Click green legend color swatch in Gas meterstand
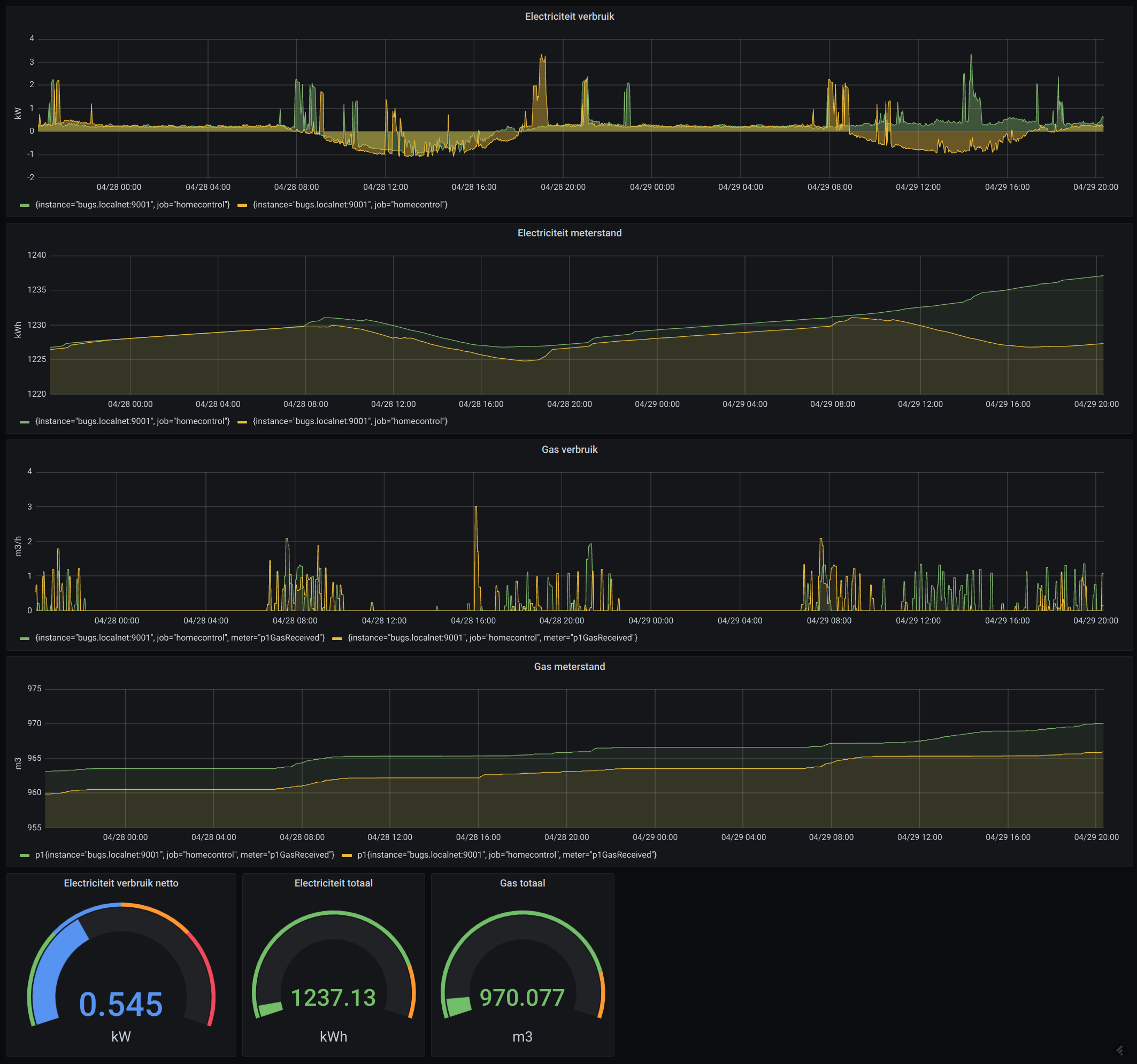Screen dimensions: 1137x1064 tap(25, 855)
